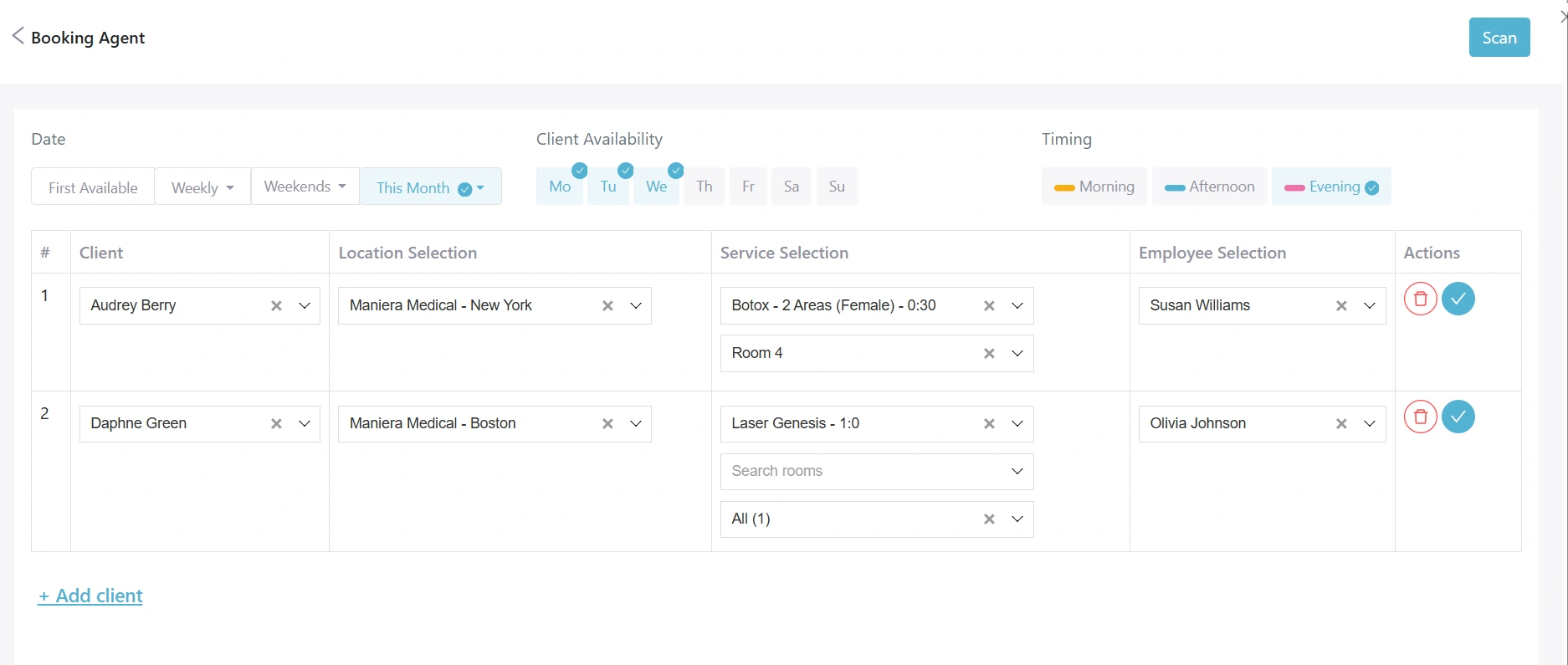Enable Friday client availability
This screenshot has width=1568, height=665.
coord(748,187)
